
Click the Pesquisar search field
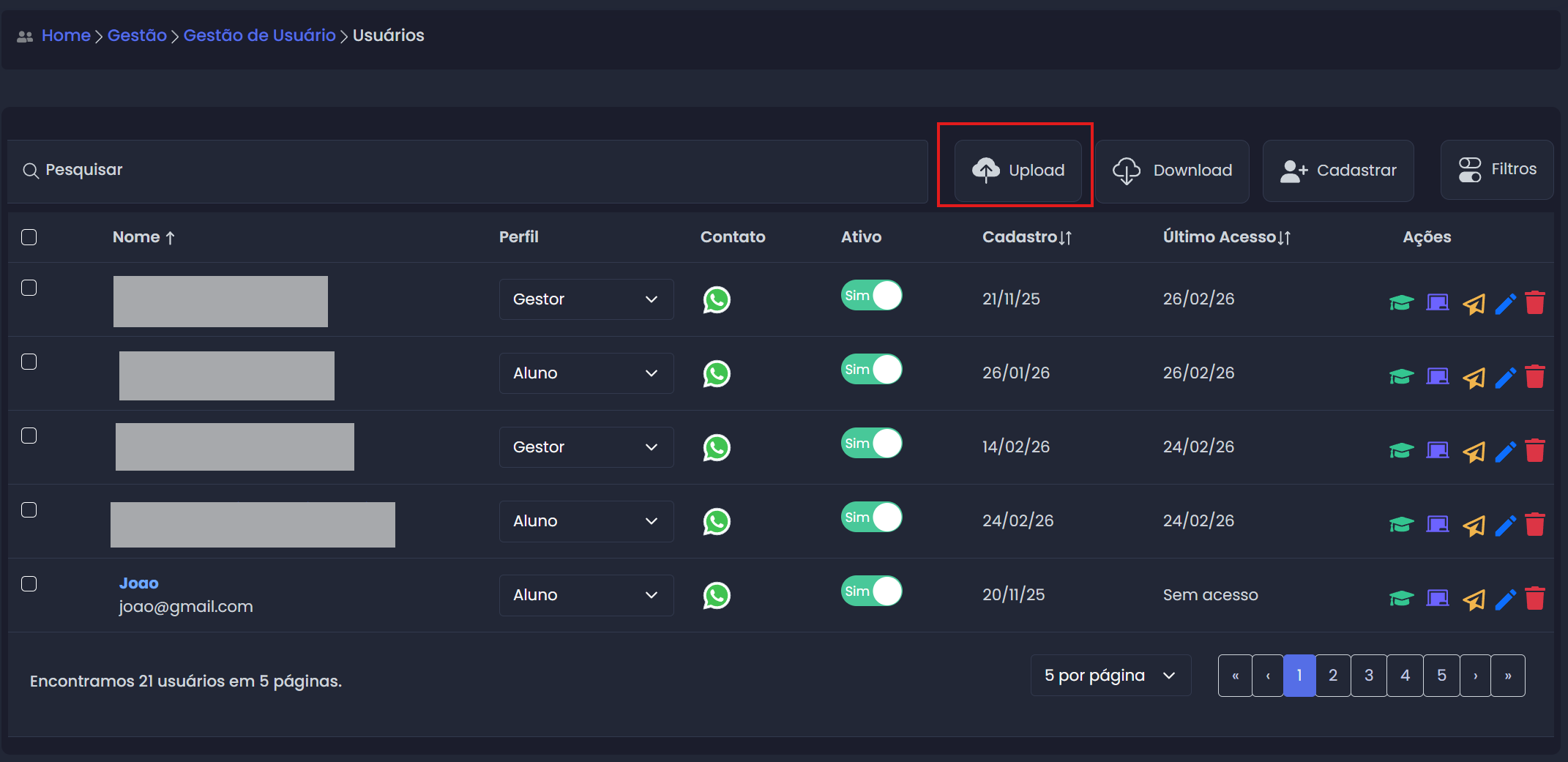point(468,170)
